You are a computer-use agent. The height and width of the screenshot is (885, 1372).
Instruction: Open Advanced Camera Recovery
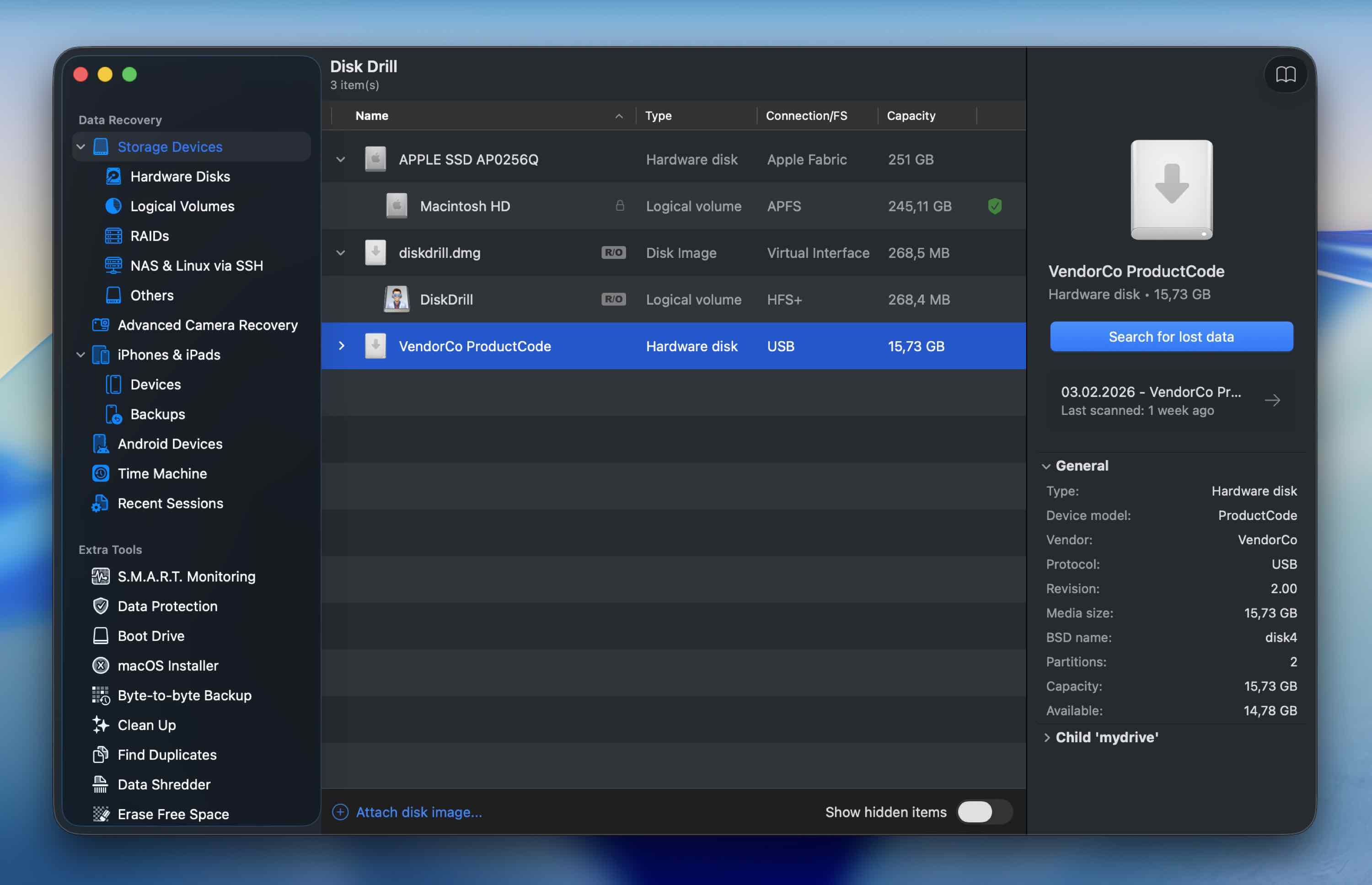coord(208,325)
